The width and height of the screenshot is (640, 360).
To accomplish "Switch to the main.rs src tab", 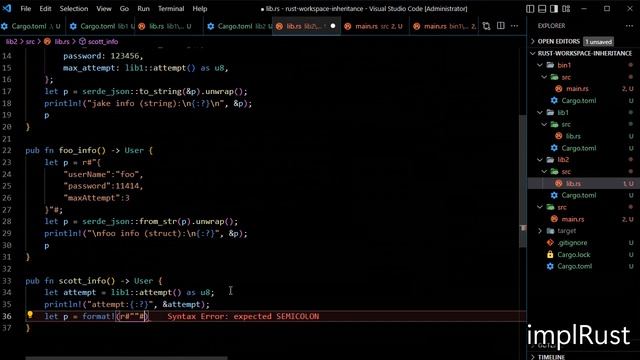I will pos(375,26).
